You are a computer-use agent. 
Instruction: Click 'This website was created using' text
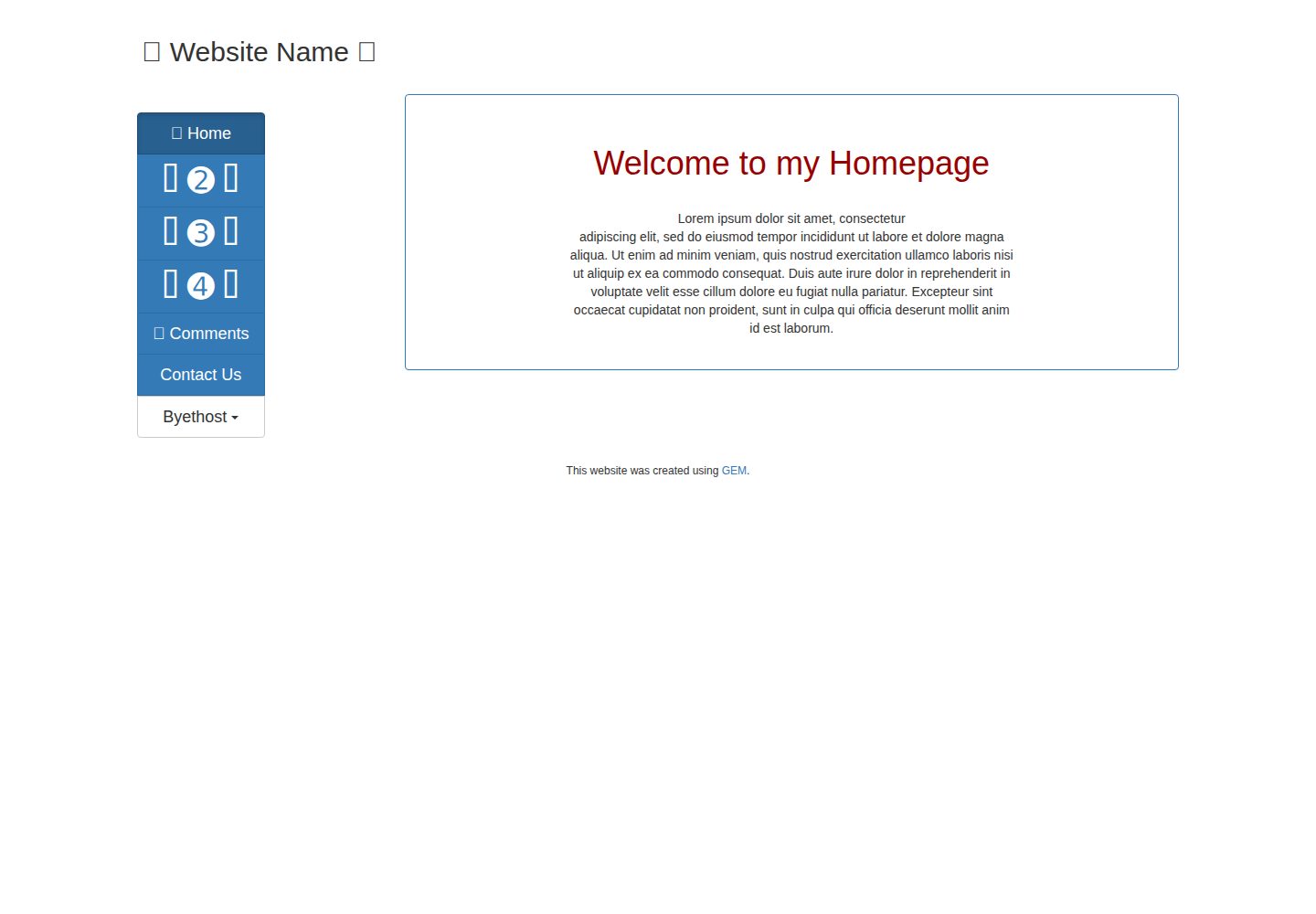pos(642,471)
